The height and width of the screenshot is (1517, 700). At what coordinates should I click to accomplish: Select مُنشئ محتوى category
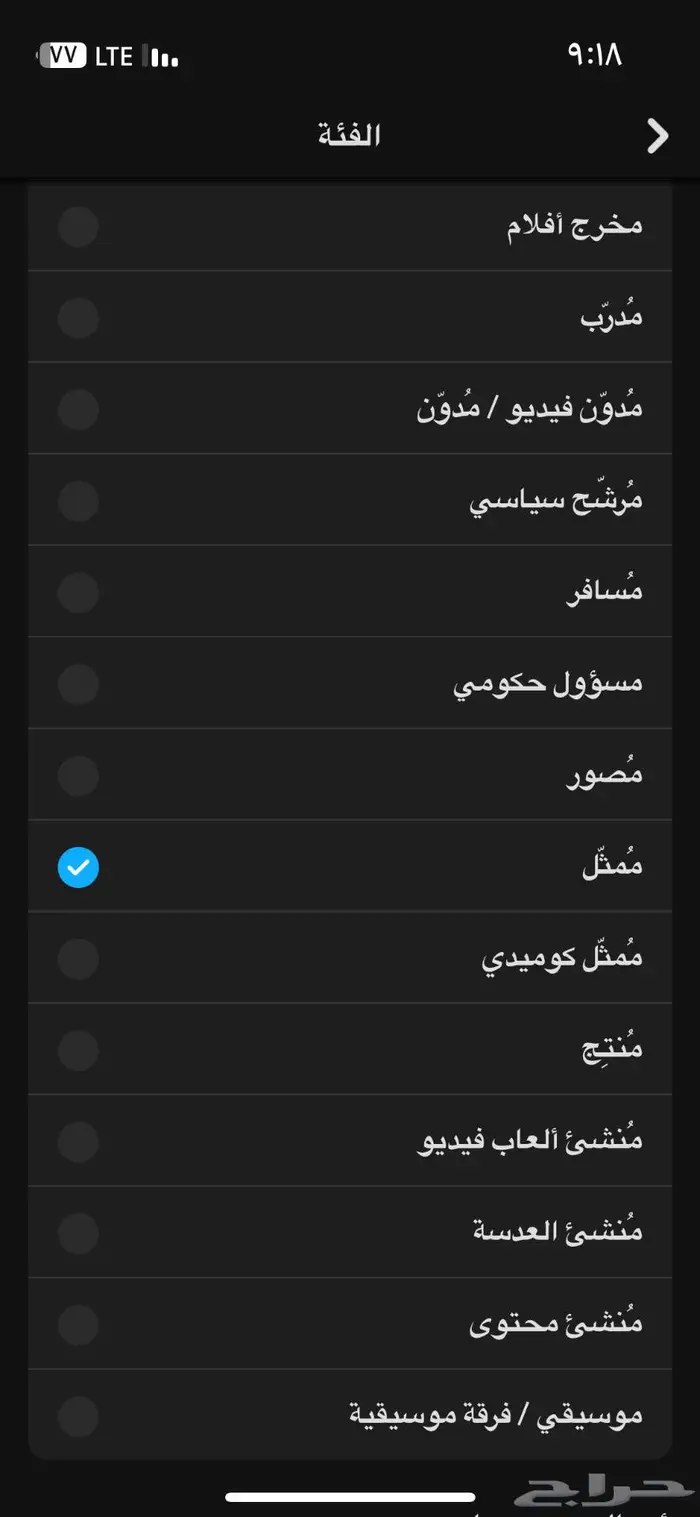pos(350,1322)
